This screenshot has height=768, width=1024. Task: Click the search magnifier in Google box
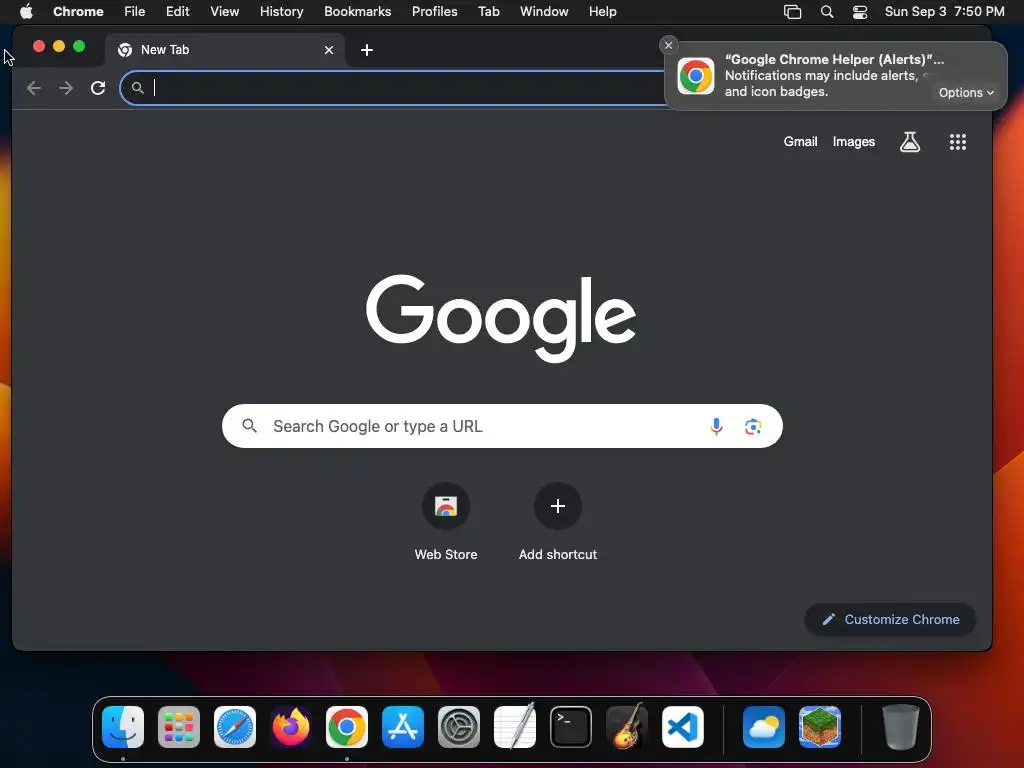[249, 426]
